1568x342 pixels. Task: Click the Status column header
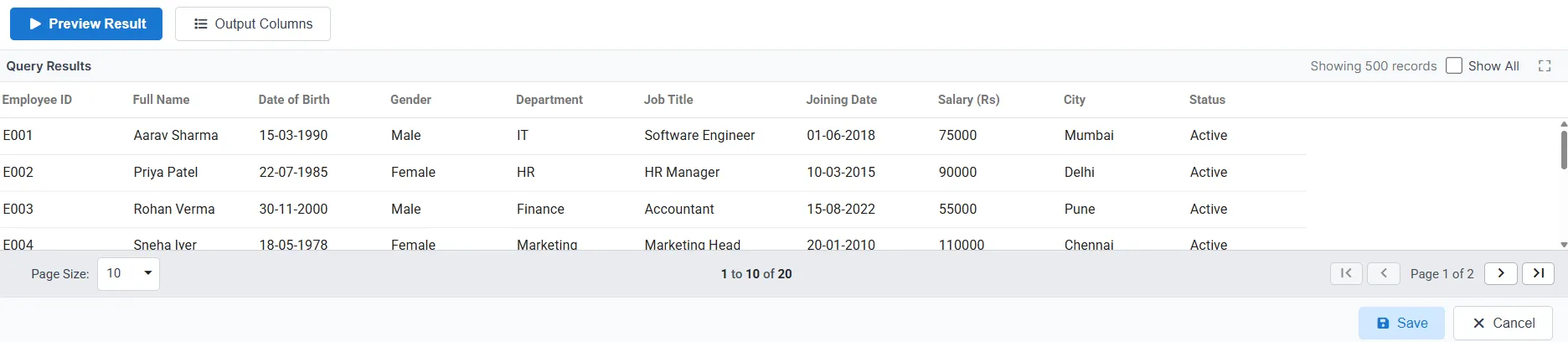pyautogui.click(x=1206, y=100)
